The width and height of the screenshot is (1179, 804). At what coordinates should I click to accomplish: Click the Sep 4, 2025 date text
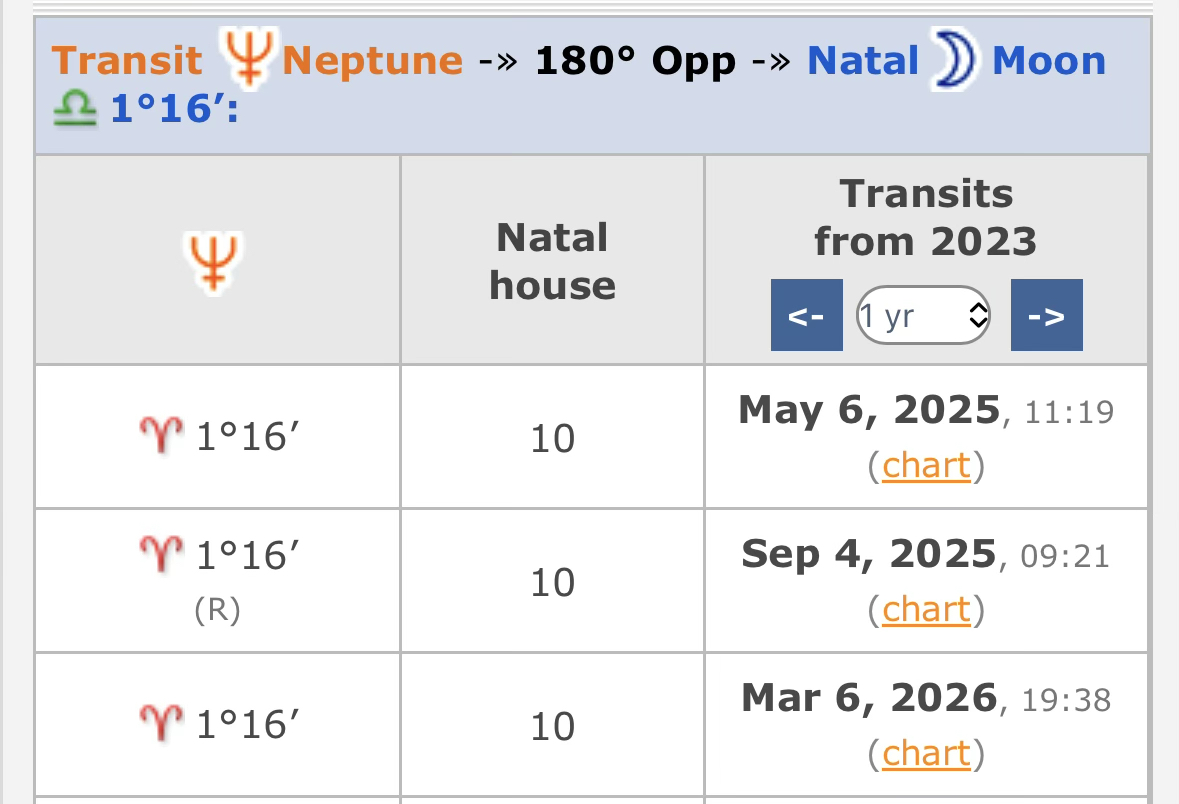click(x=869, y=554)
